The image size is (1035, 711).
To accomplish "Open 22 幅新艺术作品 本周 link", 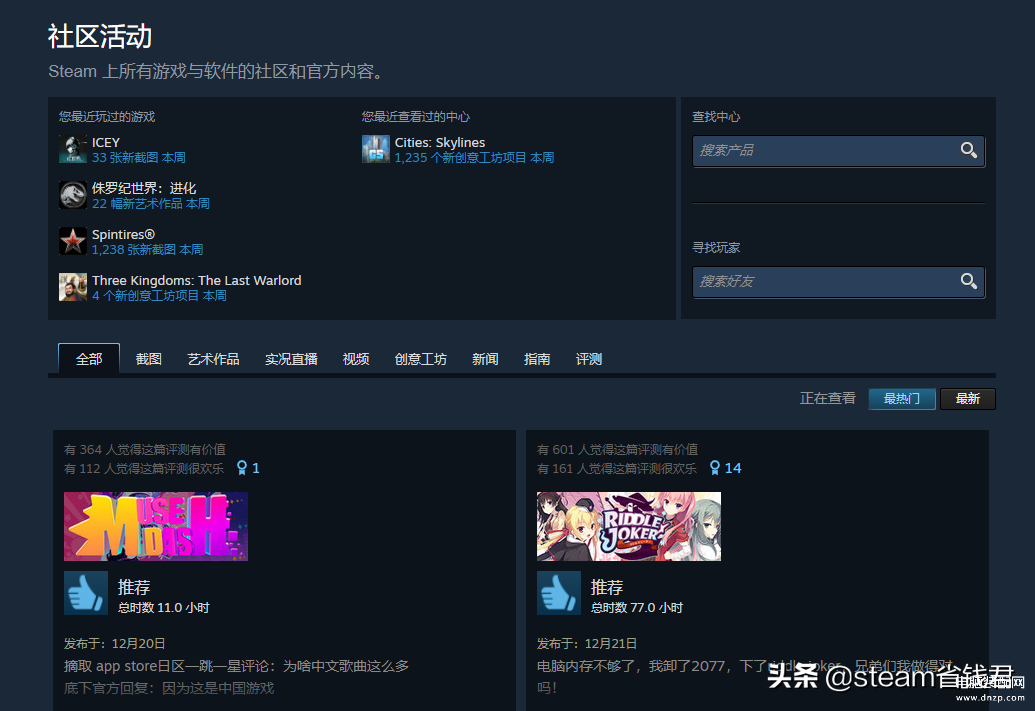I will [150, 203].
